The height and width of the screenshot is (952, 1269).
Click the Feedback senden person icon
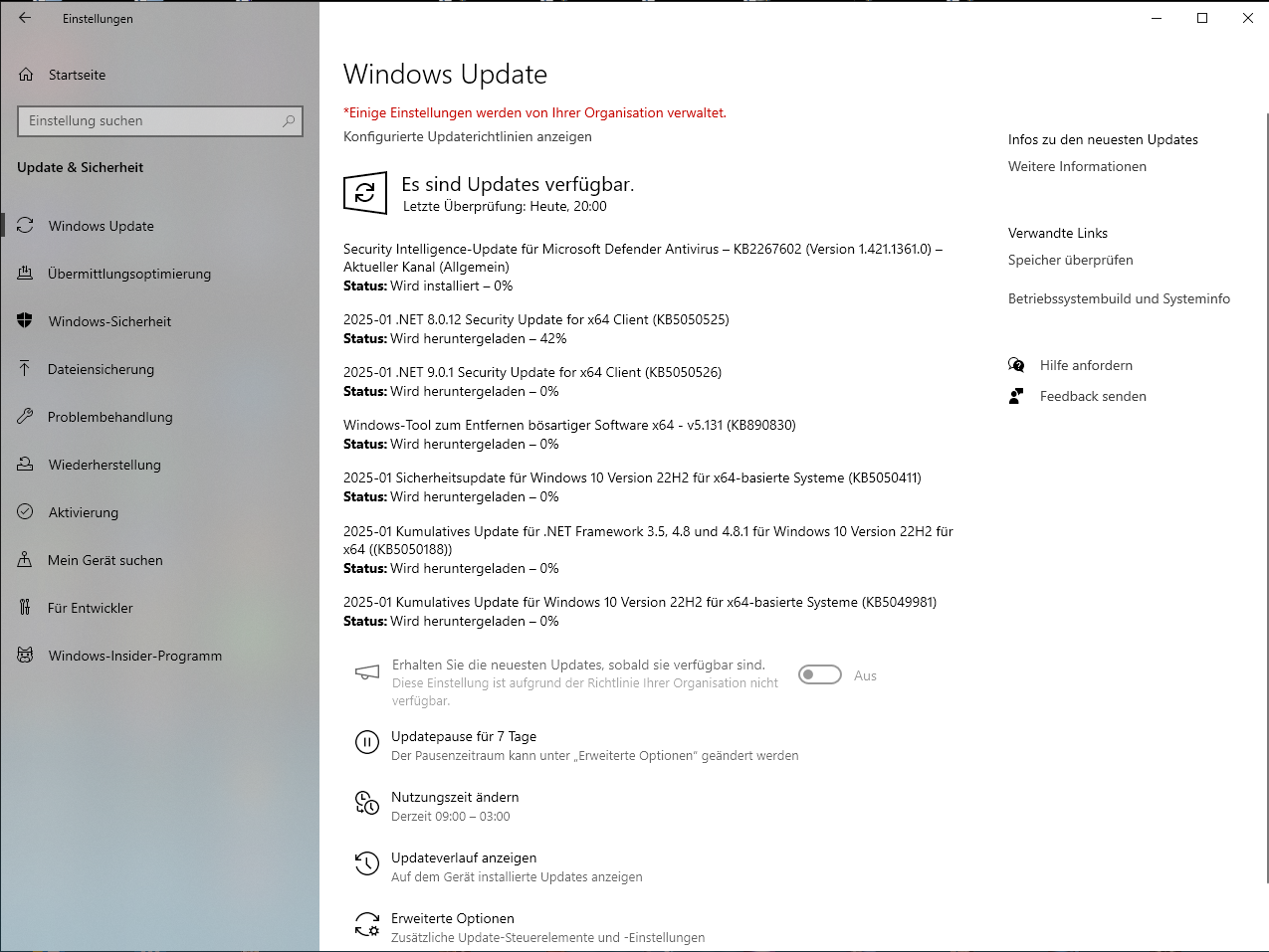pyautogui.click(x=1016, y=396)
